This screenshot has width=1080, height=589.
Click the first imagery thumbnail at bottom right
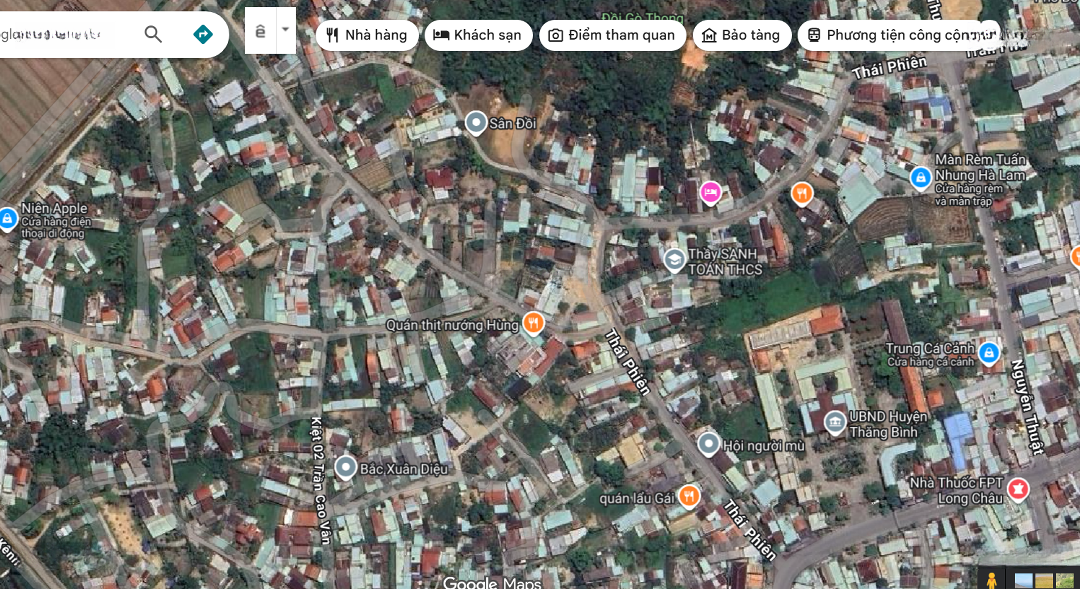(1024, 579)
